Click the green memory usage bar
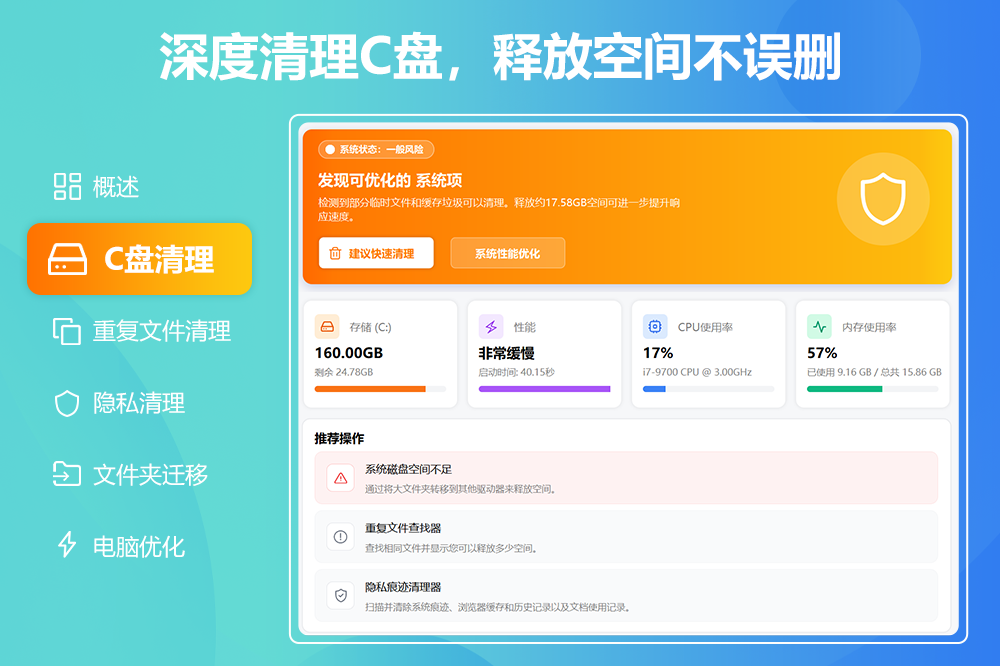 pos(872,389)
